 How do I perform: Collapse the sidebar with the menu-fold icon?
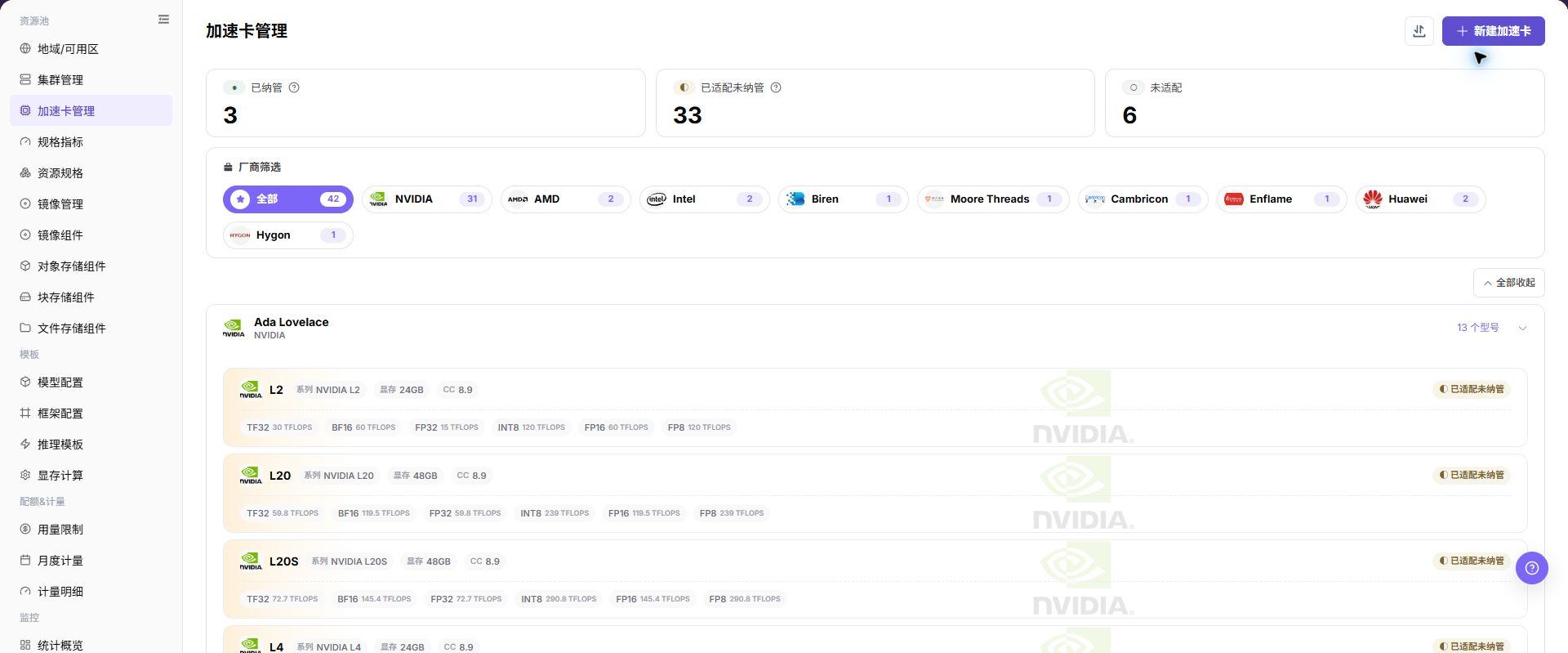click(163, 20)
